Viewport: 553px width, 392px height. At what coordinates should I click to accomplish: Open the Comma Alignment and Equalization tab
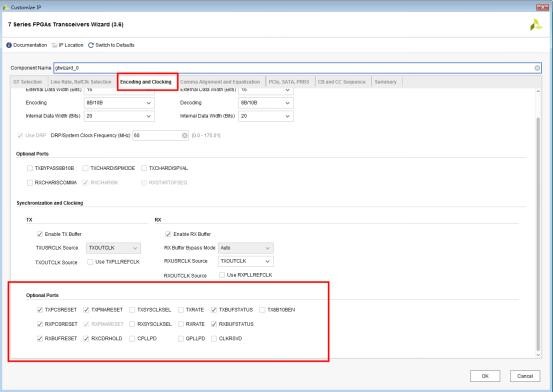point(220,82)
